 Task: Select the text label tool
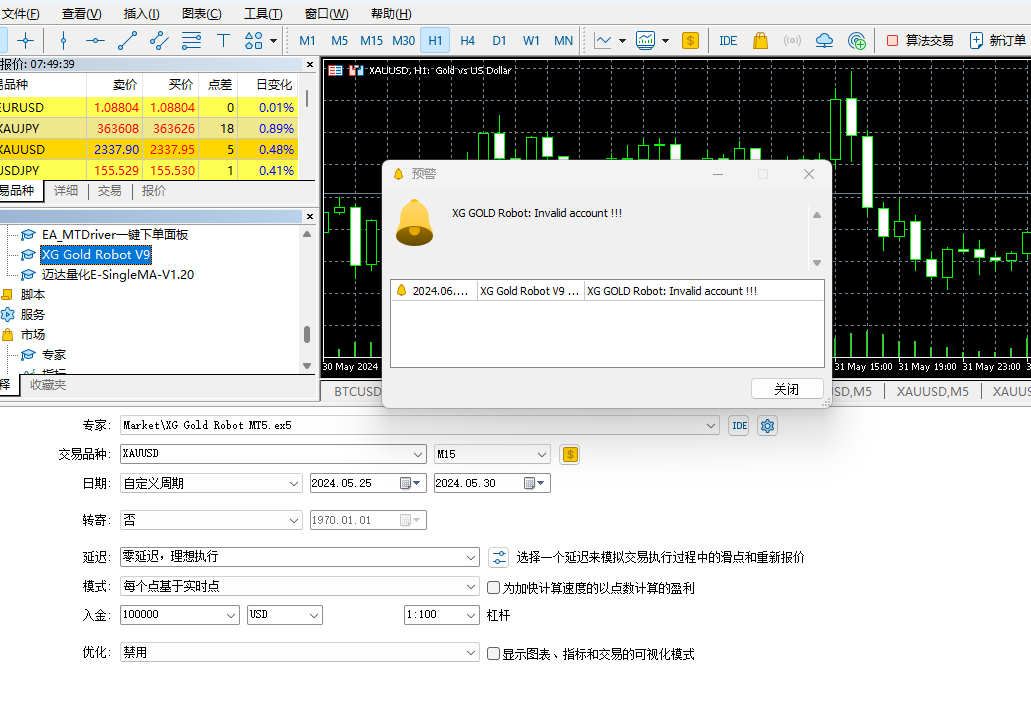[223, 41]
